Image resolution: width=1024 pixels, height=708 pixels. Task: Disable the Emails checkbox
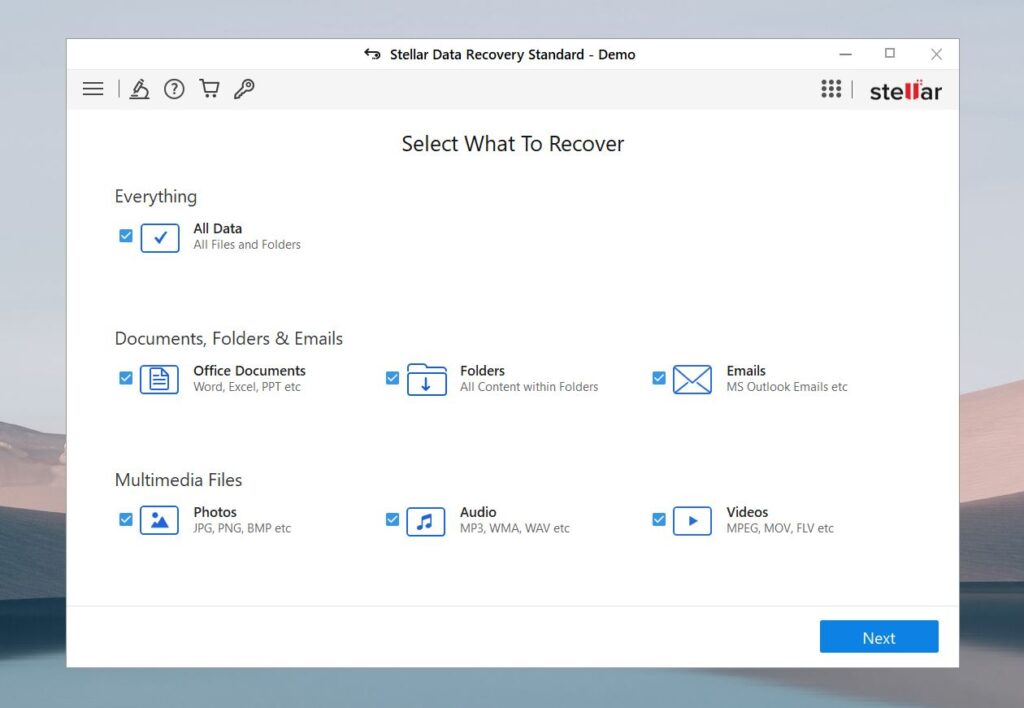[658, 378]
